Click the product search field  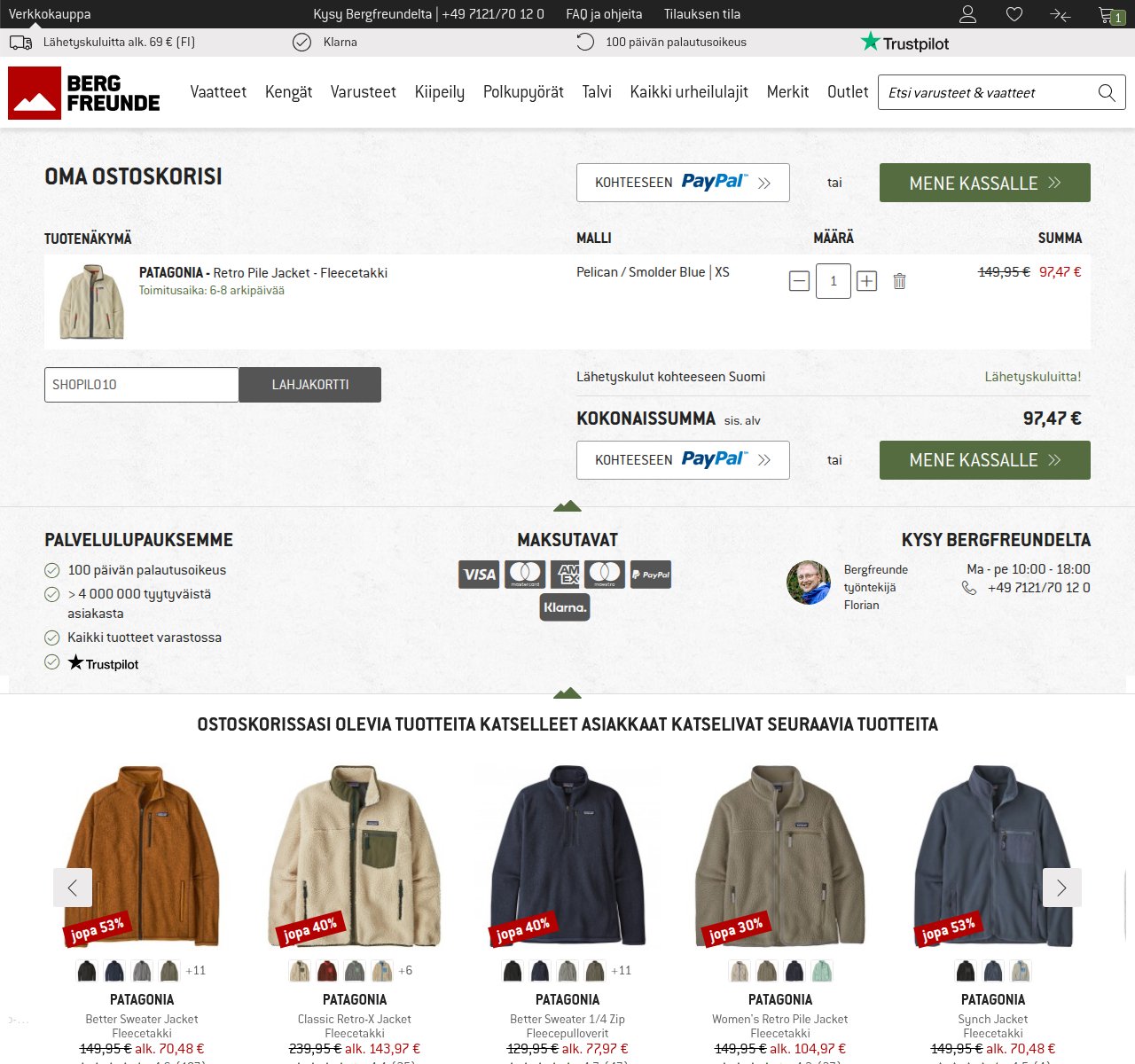point(988,93)
